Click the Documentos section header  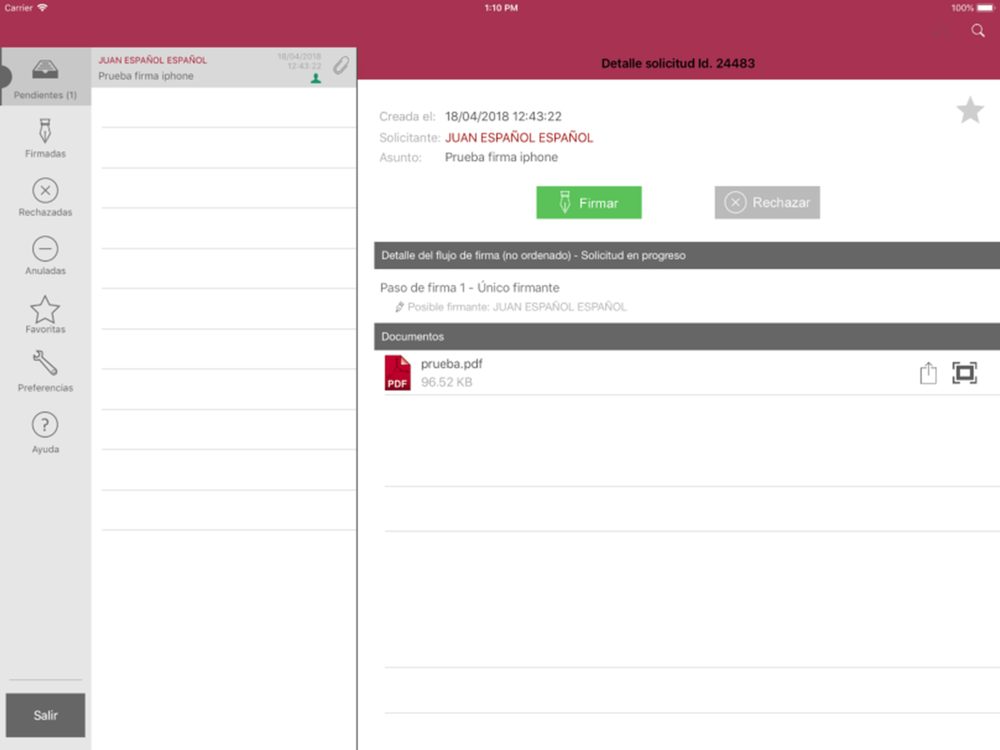tap(687, 337)
